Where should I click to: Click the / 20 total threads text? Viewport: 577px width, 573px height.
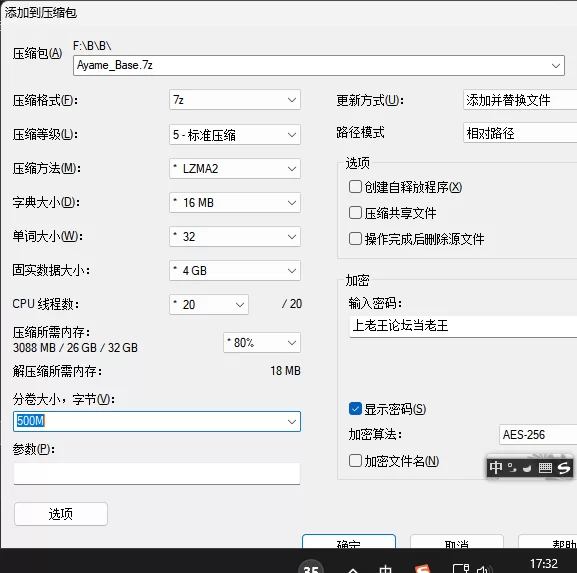[292, 304]
